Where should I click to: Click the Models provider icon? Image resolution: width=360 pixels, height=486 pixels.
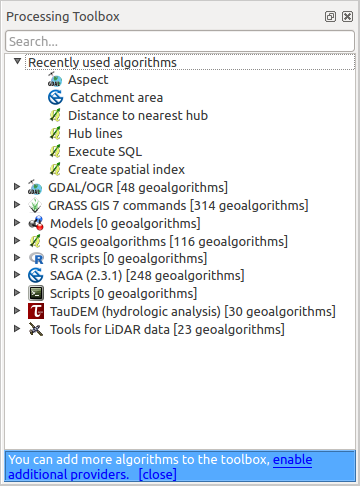(x=36, y=223)
